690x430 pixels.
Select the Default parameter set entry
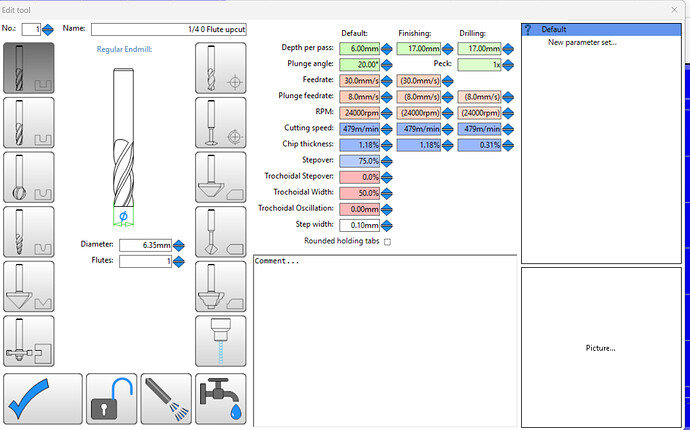pyautogui.click(x=601, y=29)
